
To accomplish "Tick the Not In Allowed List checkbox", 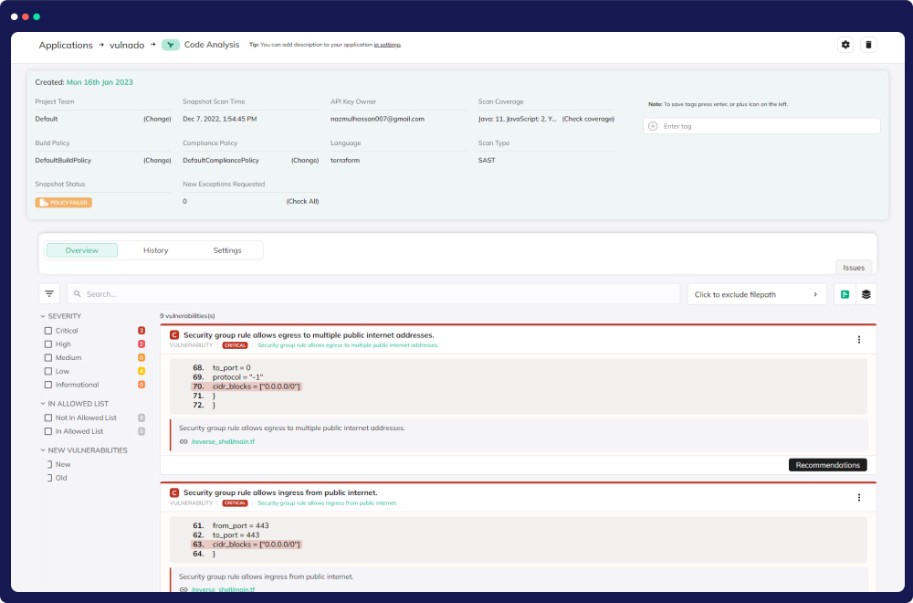I will 48,418.
